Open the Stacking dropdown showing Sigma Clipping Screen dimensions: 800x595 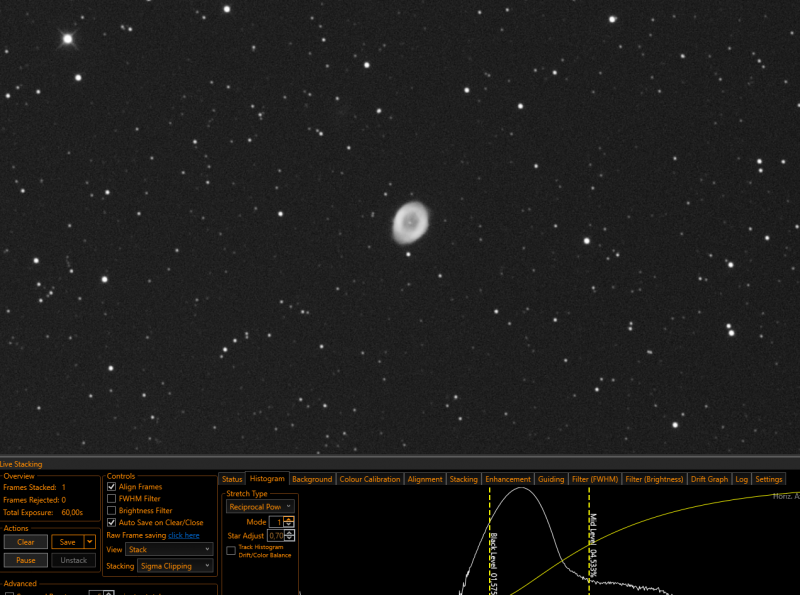[x=174, y=566]
